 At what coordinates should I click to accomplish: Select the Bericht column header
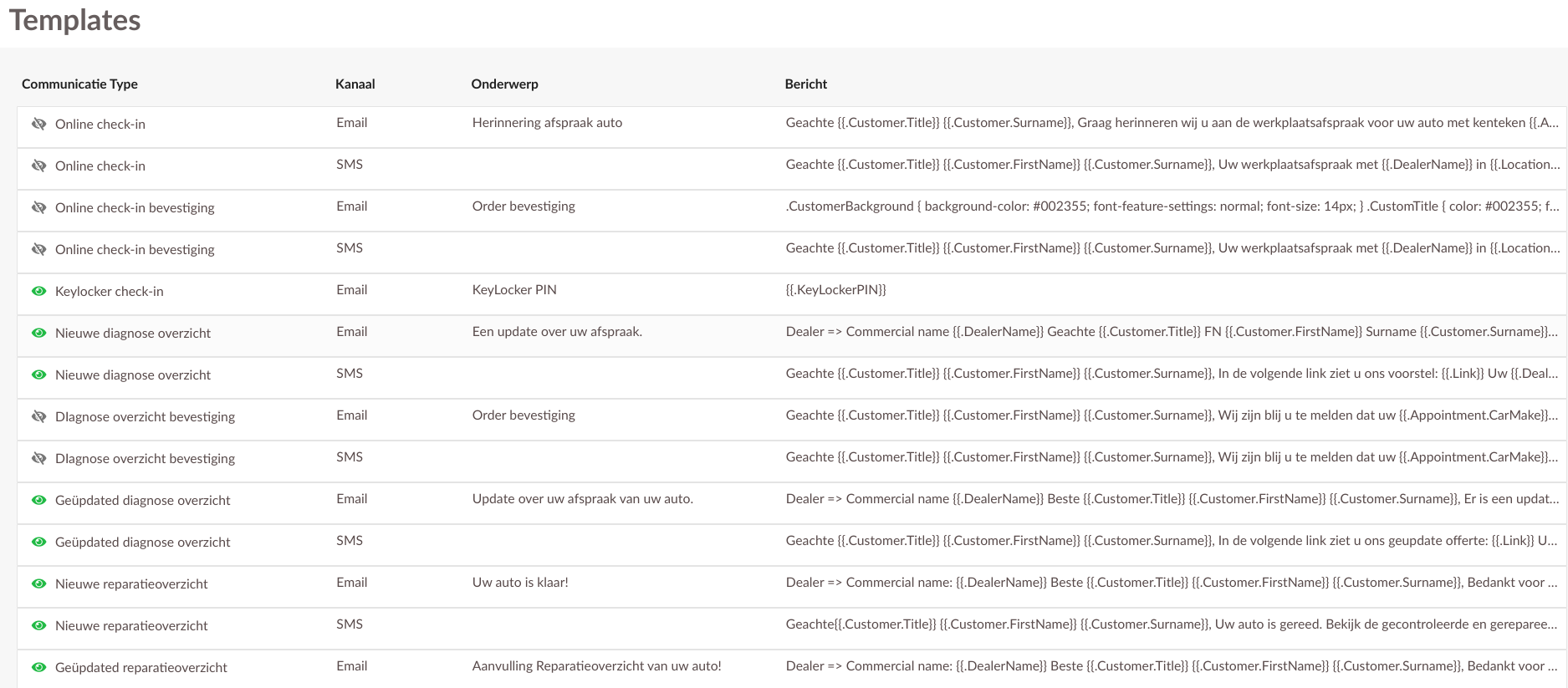[805, 84]
